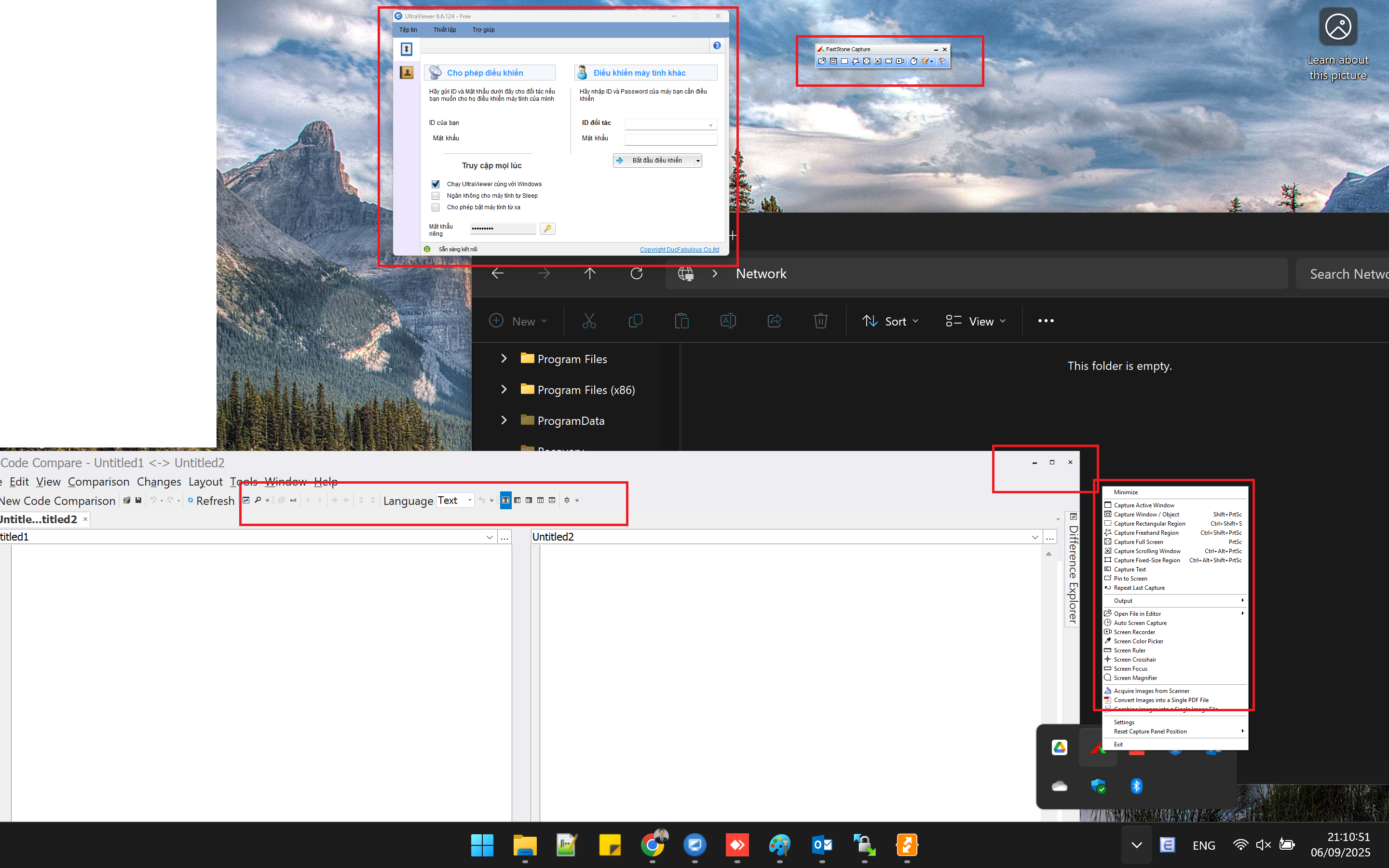Enable Ngăn không cho máy tính tự Sleep
Screen dimensions: 1389x868
click(436, 196)
